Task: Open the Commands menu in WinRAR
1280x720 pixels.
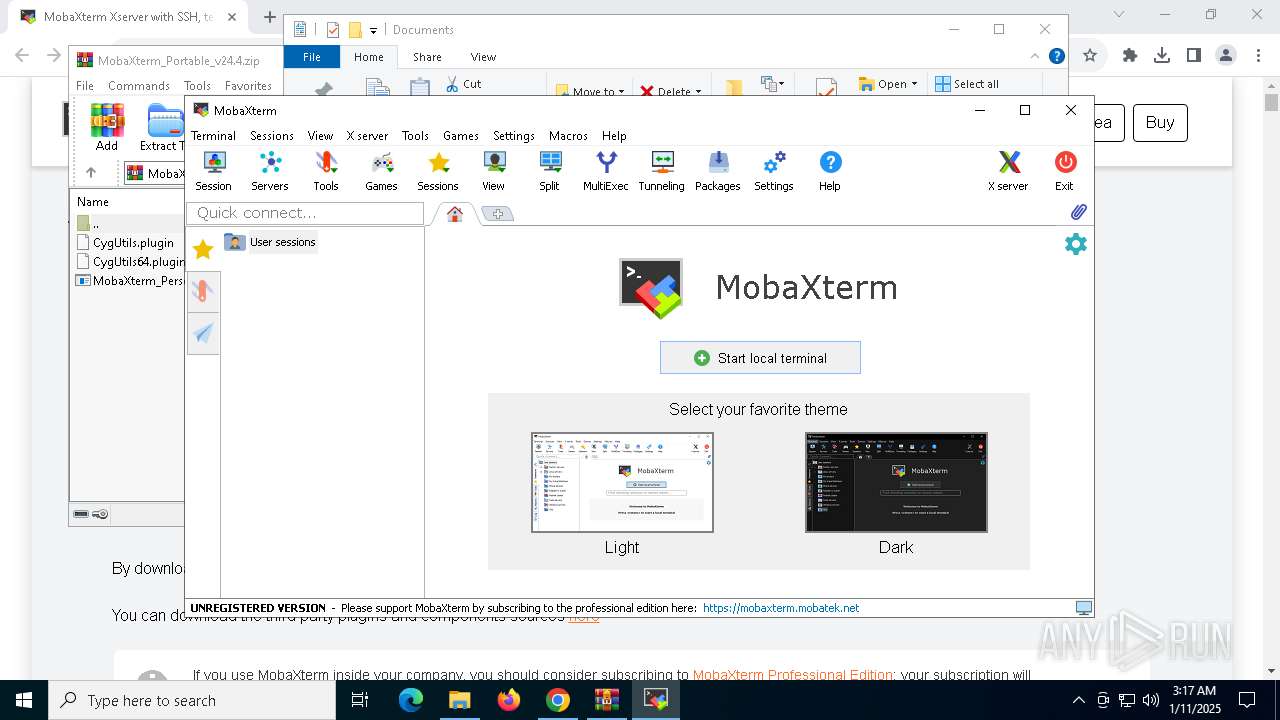Action: [139, 86]
